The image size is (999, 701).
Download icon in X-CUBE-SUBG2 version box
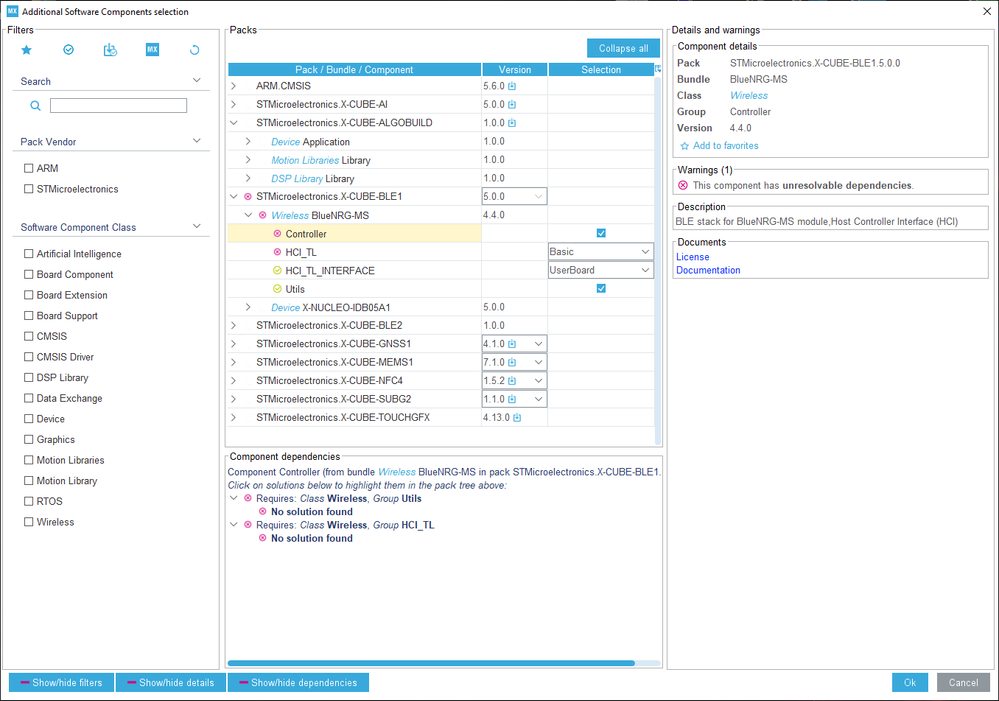[x=512, y=400]
